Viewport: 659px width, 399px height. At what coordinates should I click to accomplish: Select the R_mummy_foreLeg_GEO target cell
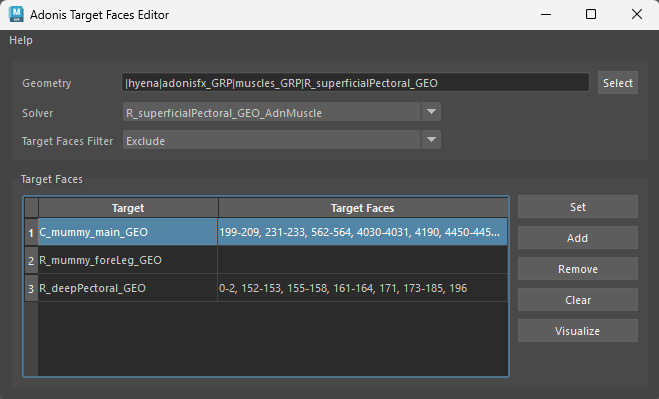(128, 260)
